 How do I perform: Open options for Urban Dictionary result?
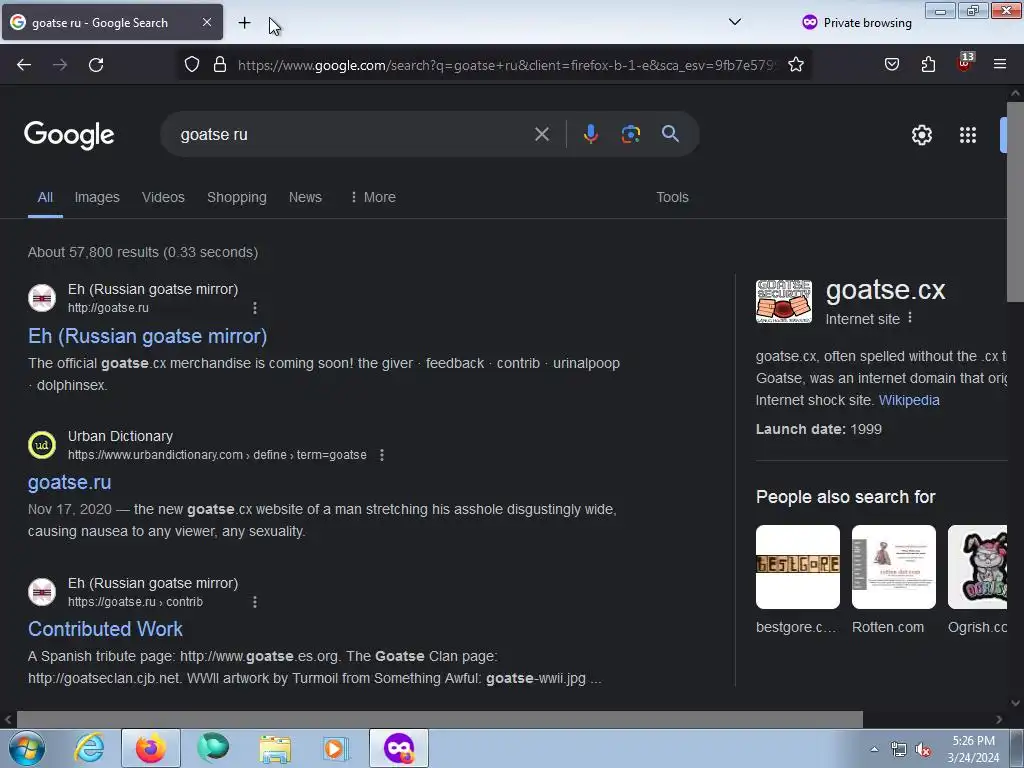pyautogui.click(x=382, y=455)
